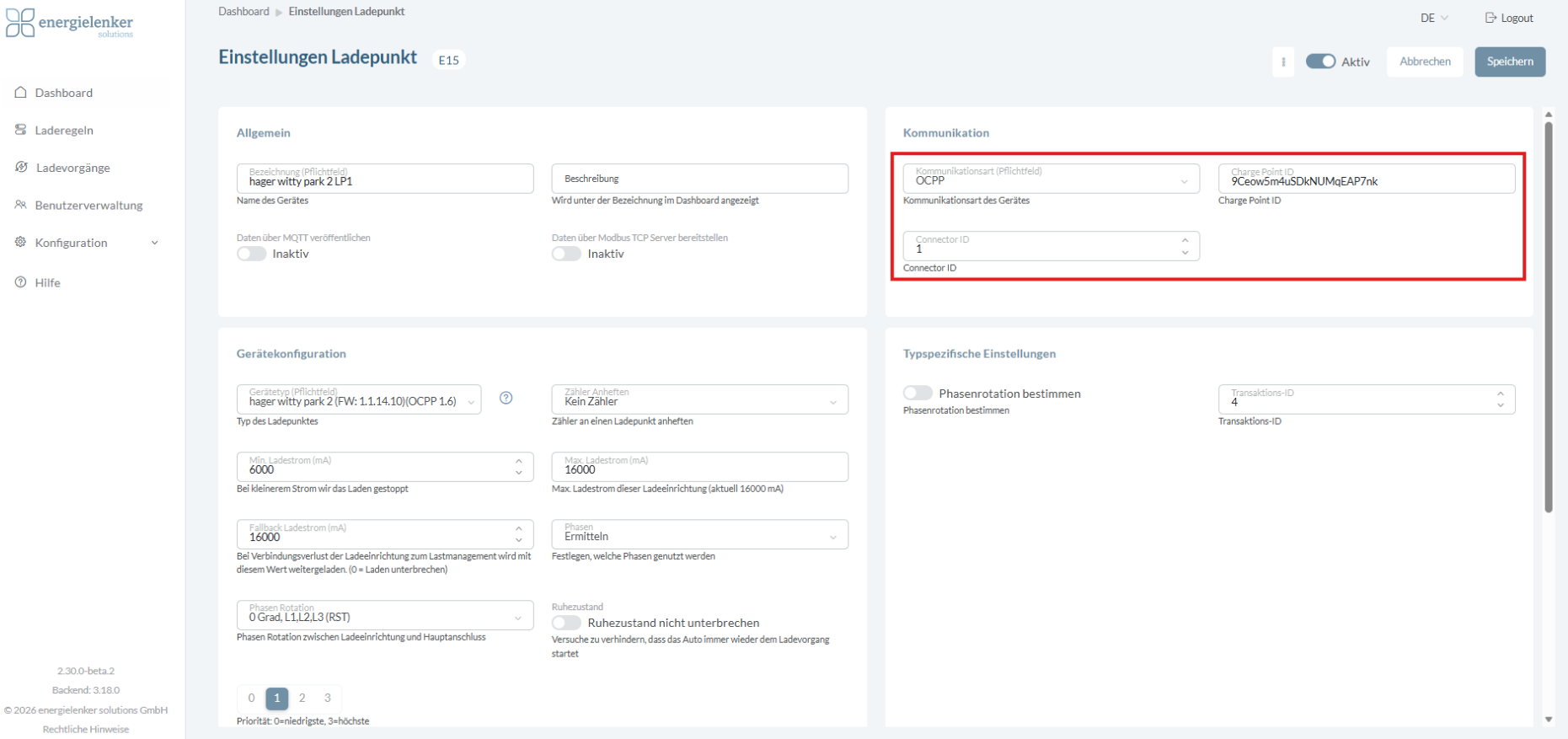The image size is (1568, 739).
Task: Turn on Ruhezustand nicht unterbrechen switch
Action: click(x=566, y=623)
